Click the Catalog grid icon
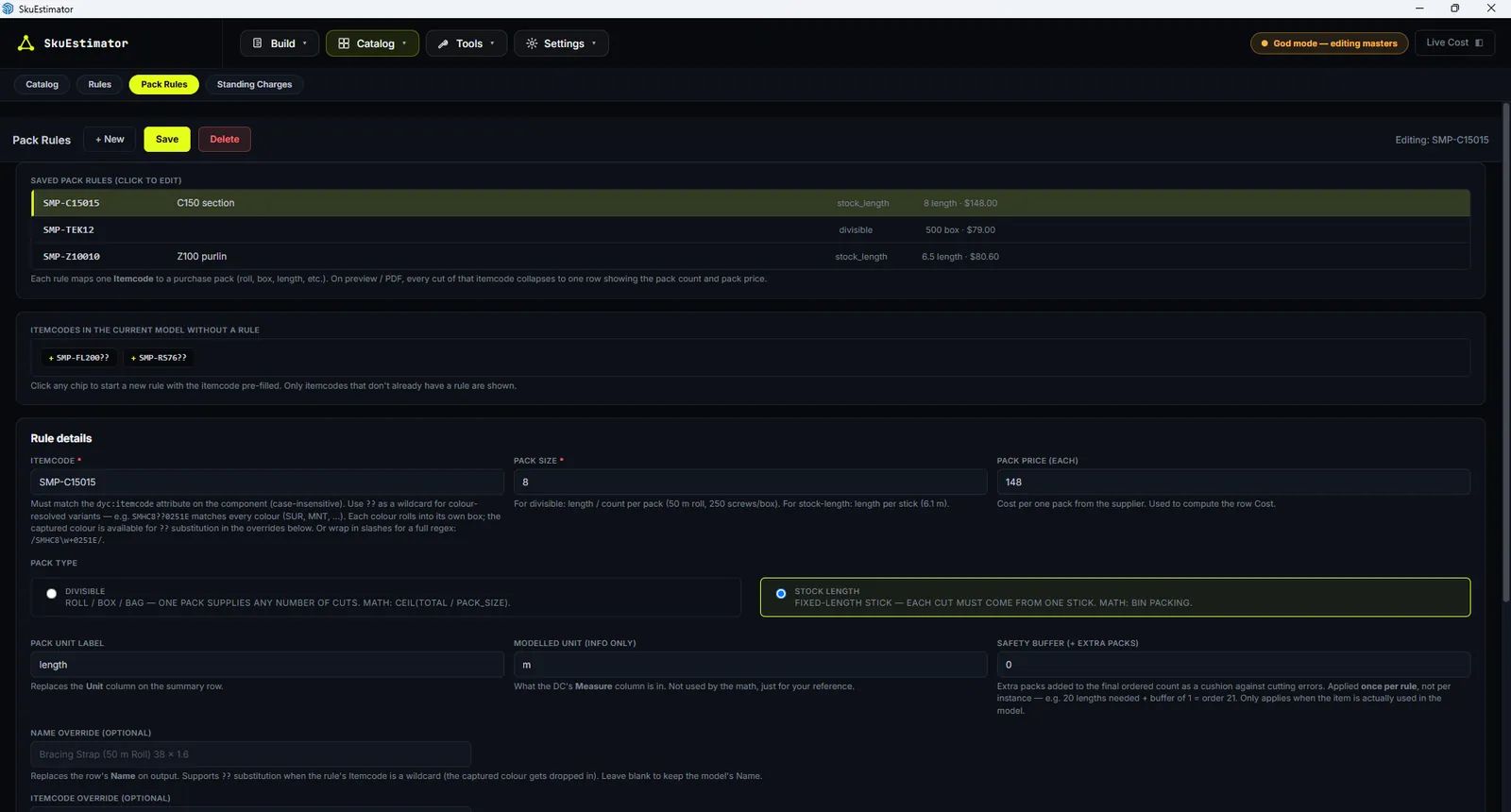 tap(344, 43)
